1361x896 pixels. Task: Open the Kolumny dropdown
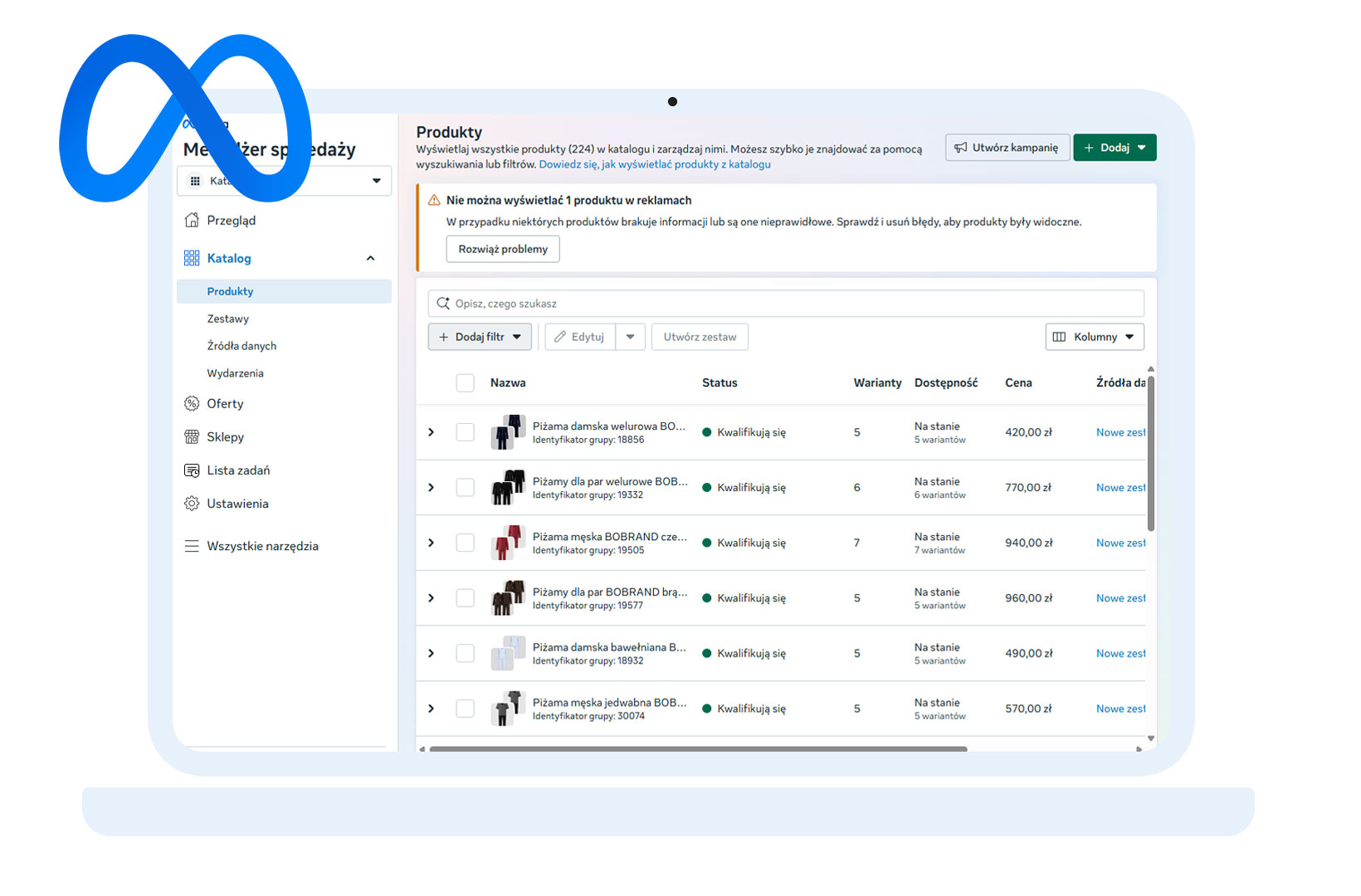pos(1095,337)
